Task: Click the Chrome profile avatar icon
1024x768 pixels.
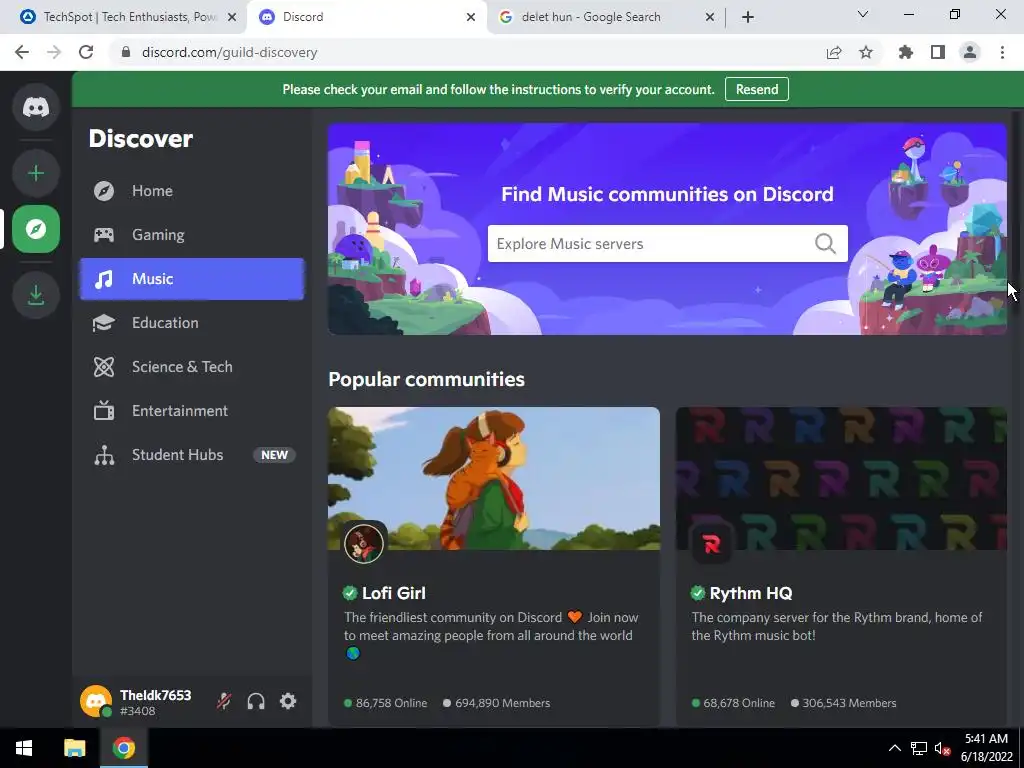Action: 970,52
